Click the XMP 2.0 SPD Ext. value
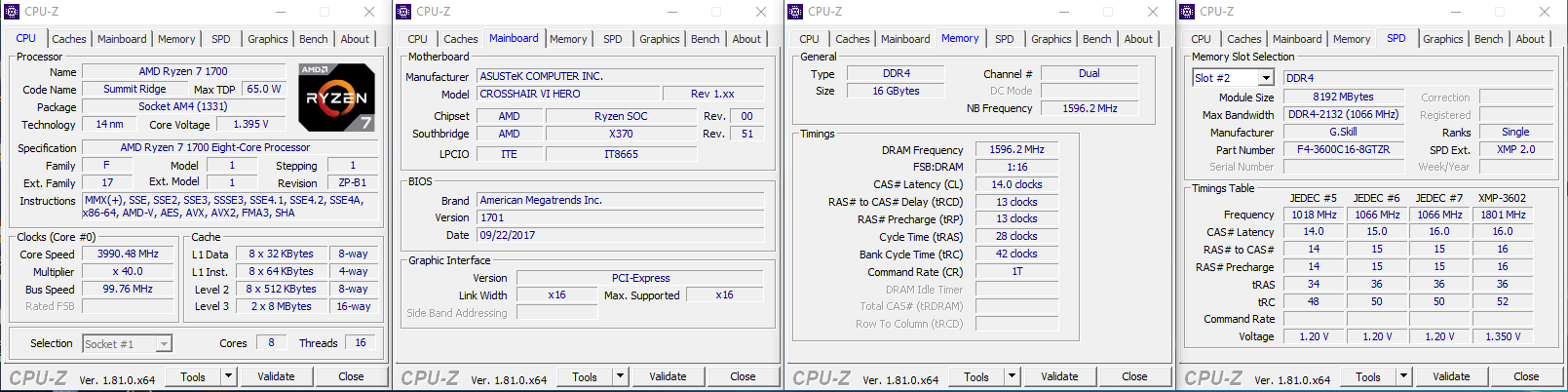Viewport: 1568px width, 392px height. (x=1515, y=149)
